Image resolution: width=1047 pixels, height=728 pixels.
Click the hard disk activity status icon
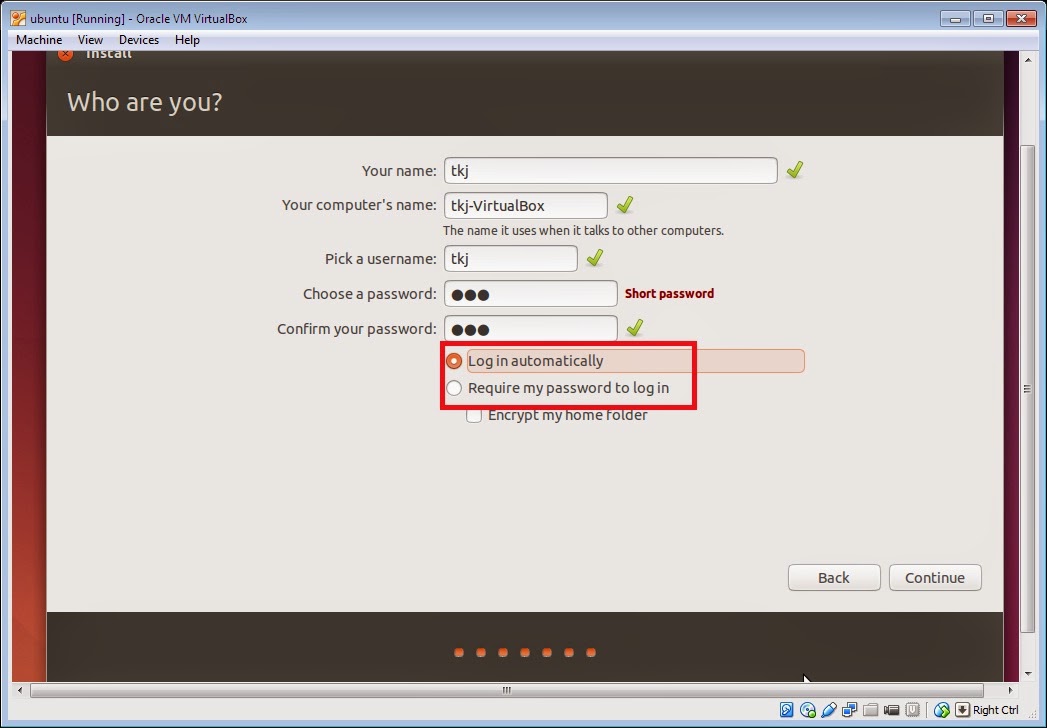[787, 710]
